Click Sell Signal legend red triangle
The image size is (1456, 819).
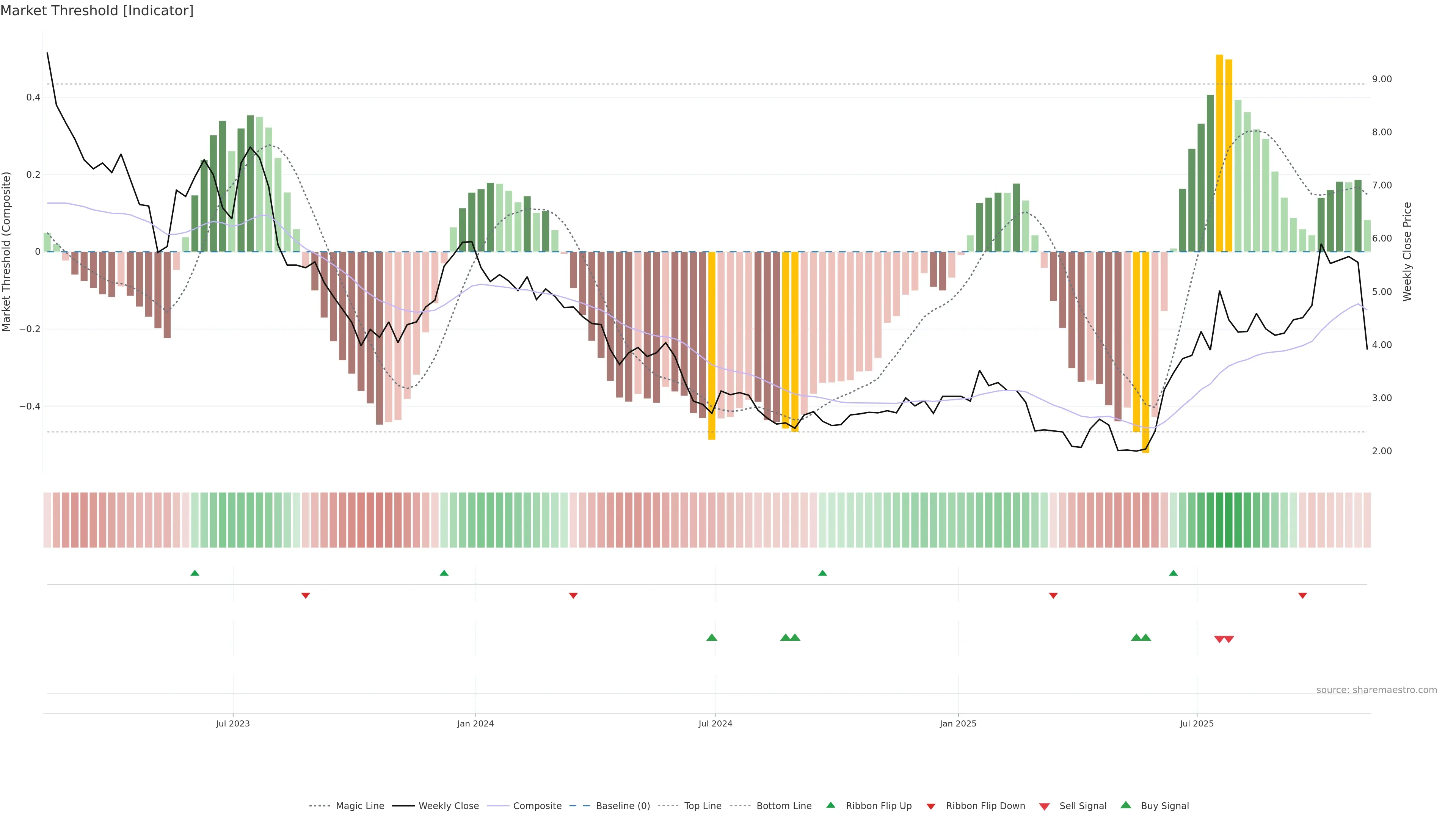pos(1045,806)
